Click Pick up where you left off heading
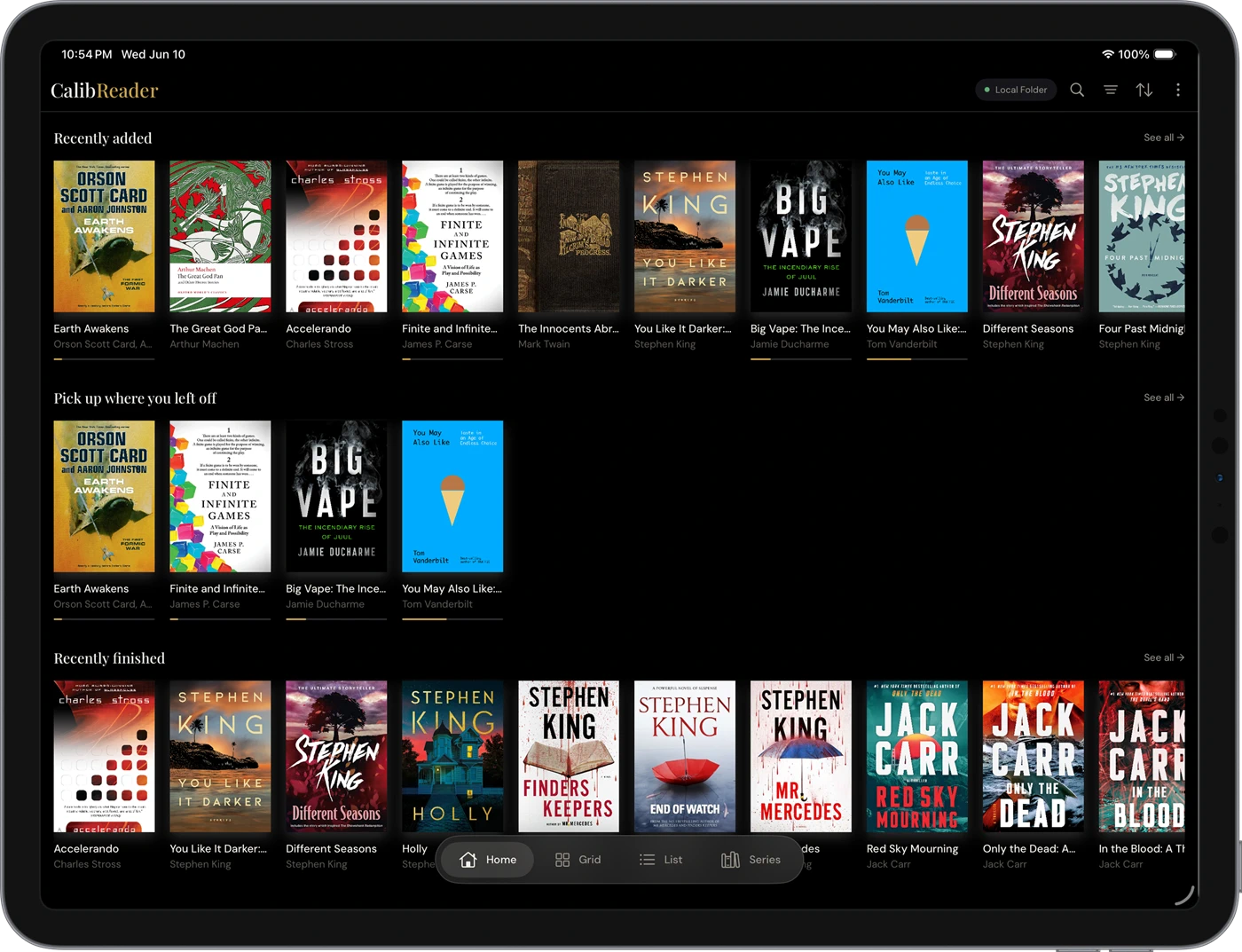 [135, 398]
